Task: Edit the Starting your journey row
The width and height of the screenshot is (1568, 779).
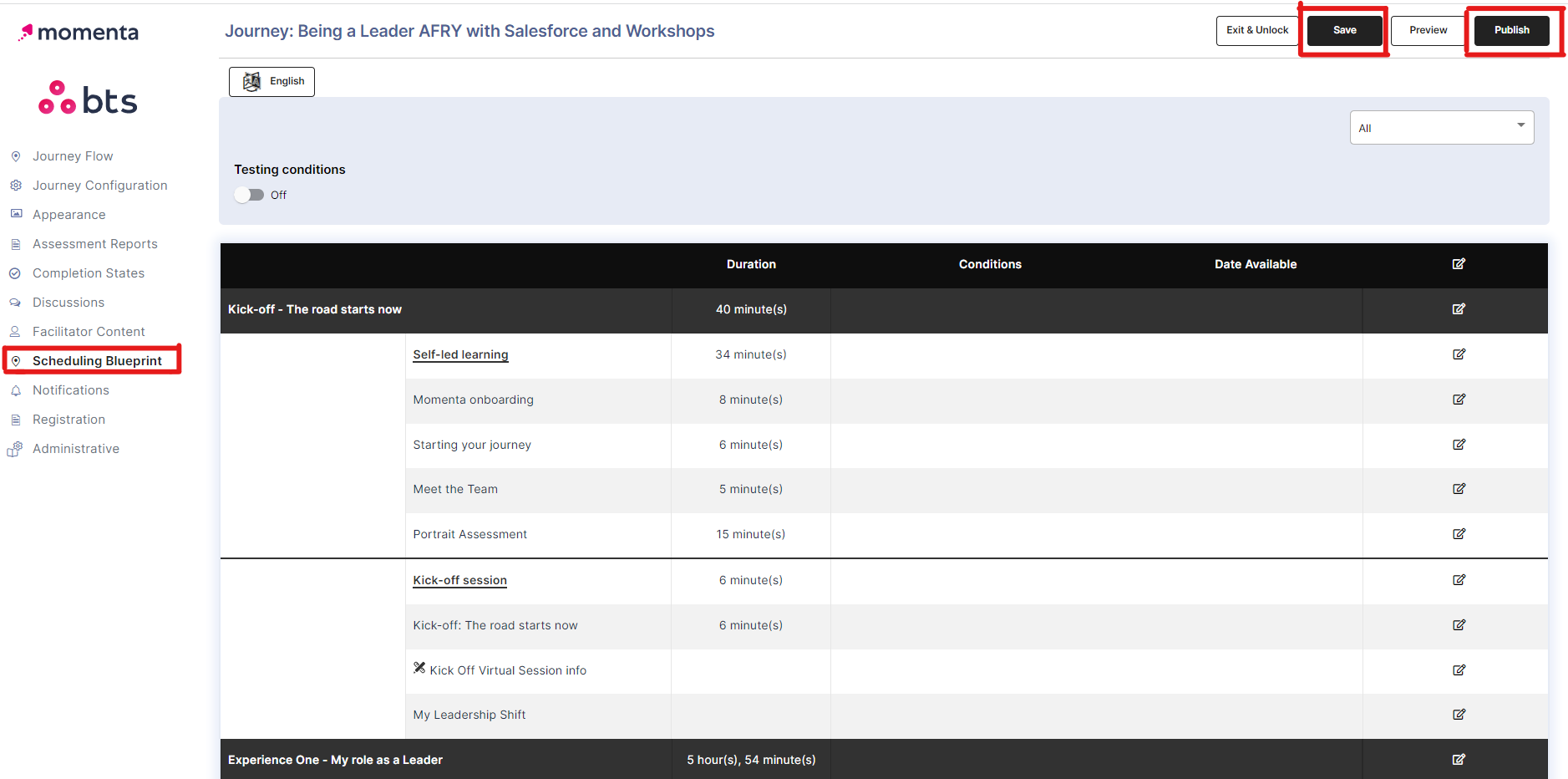Action: click(1459, 445)
